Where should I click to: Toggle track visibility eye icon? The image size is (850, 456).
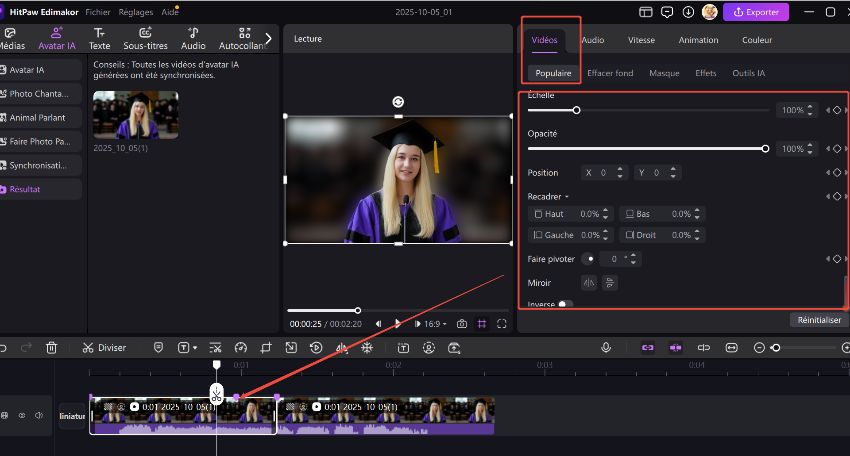[x=22, y=415]
